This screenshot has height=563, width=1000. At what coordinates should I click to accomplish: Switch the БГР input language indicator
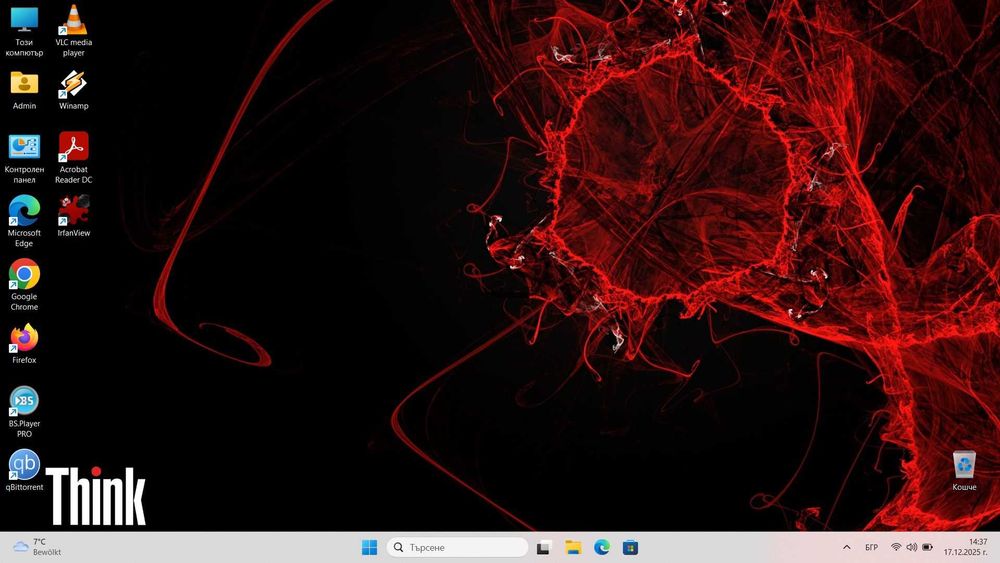point(871,547)
